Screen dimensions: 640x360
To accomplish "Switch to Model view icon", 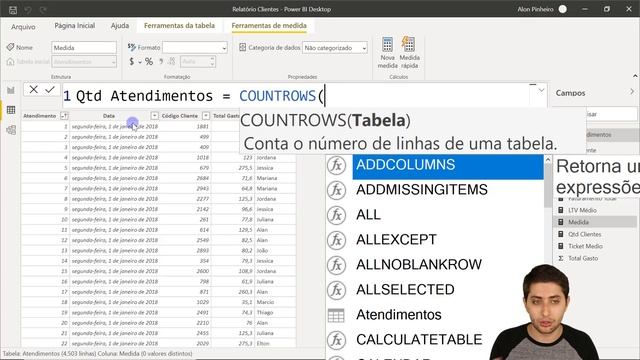I will [x=11, y=130].
